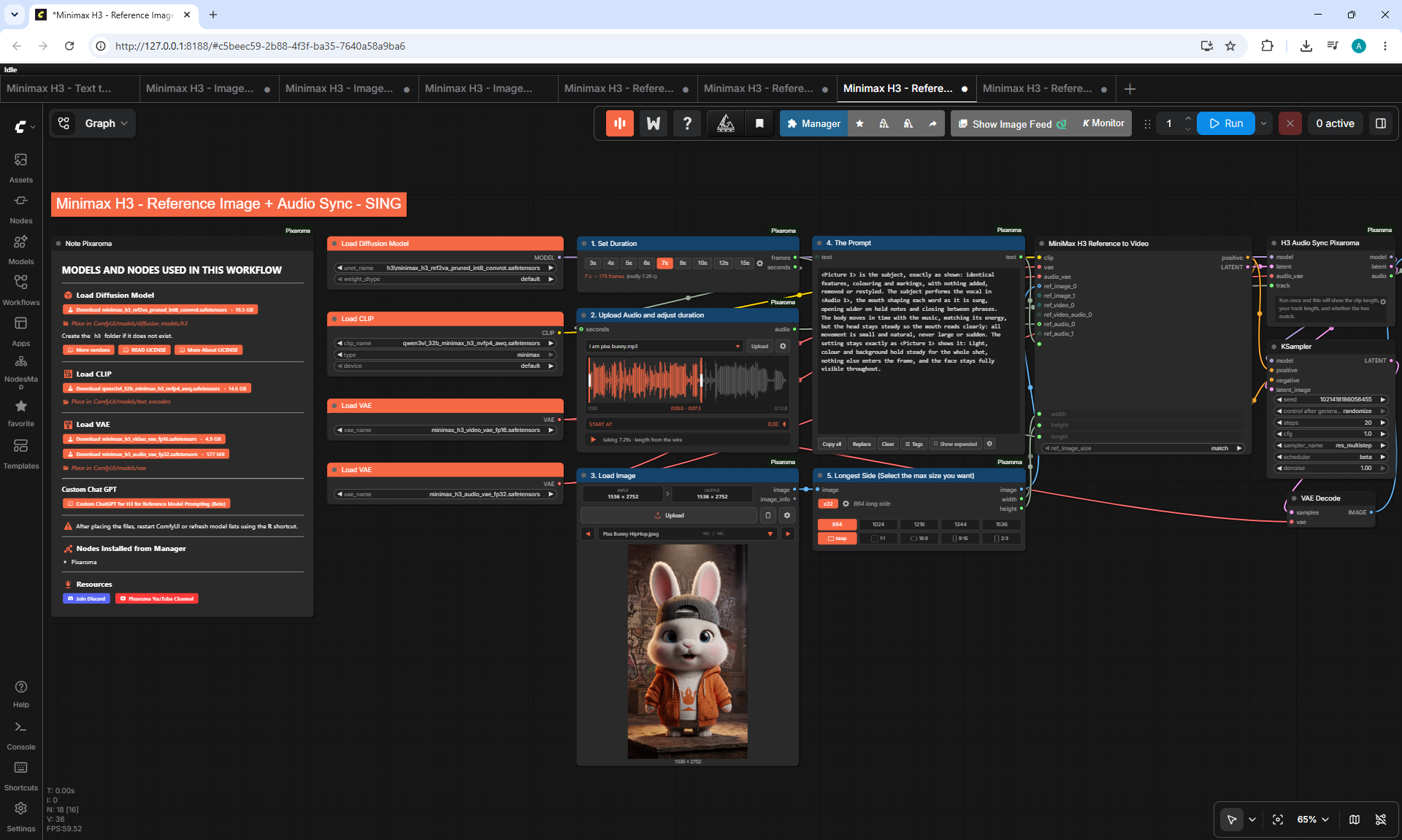Viewport: 1402px width, 840px height.
Task: Expand the Run button options arrow
Action: point(1263,123)
